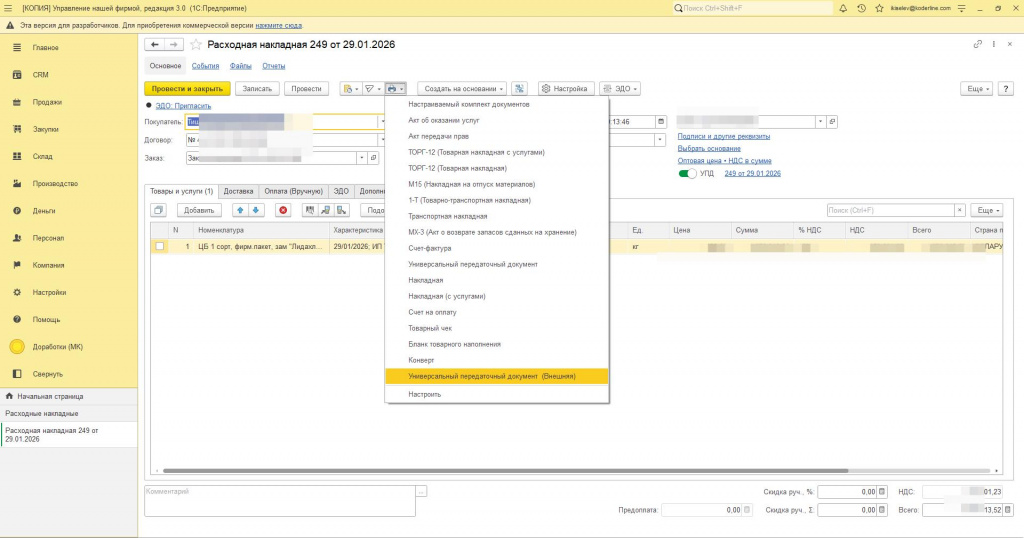This screenshot has width=1024, height=538.
Task: Check the first row checkbox in table
Action: pyautogui.click(x=159, y=246)
